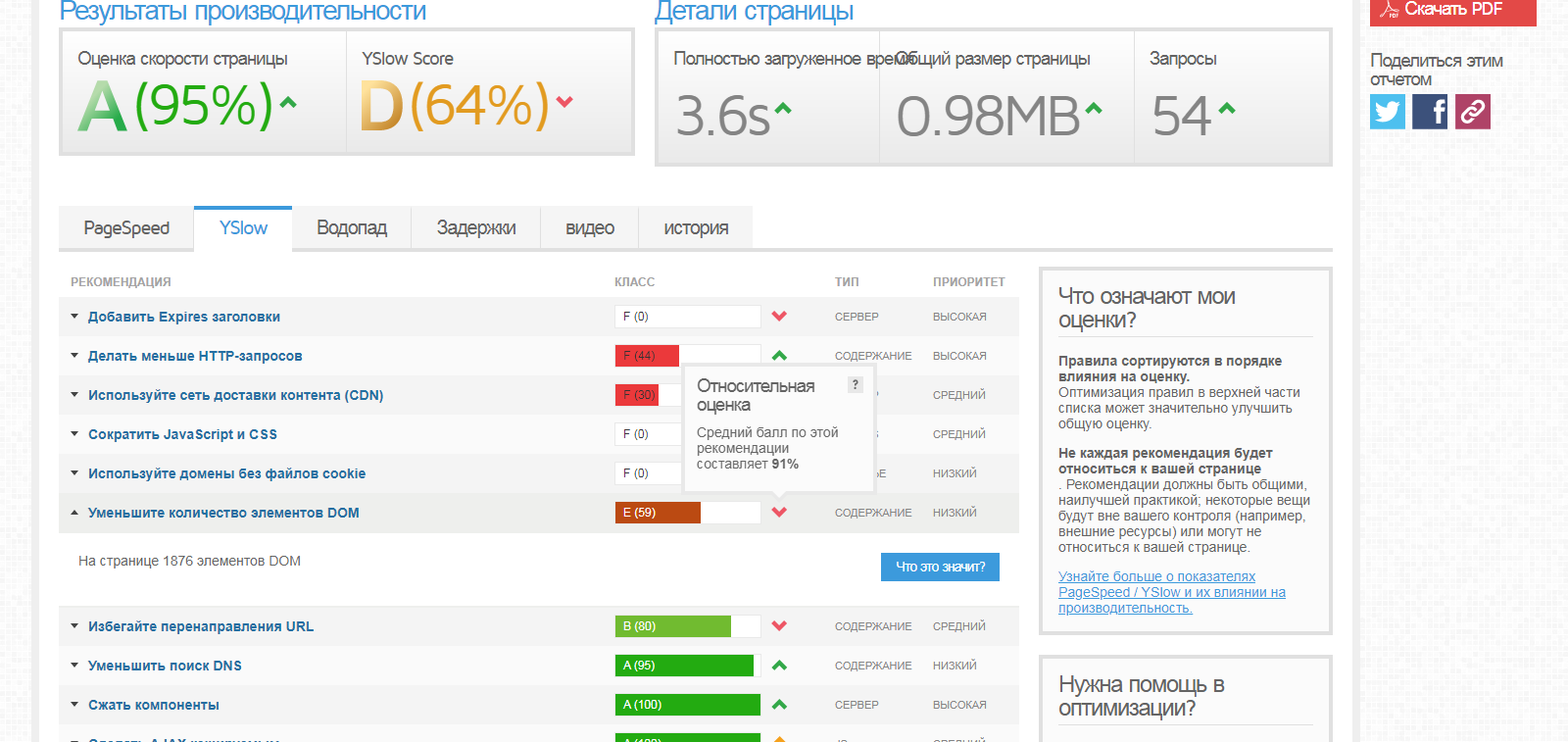1568x742 pixels.
Task: Open 'Избегайте перенаправления URL' link
Action: pyautogui.click(x=201, y=626)
